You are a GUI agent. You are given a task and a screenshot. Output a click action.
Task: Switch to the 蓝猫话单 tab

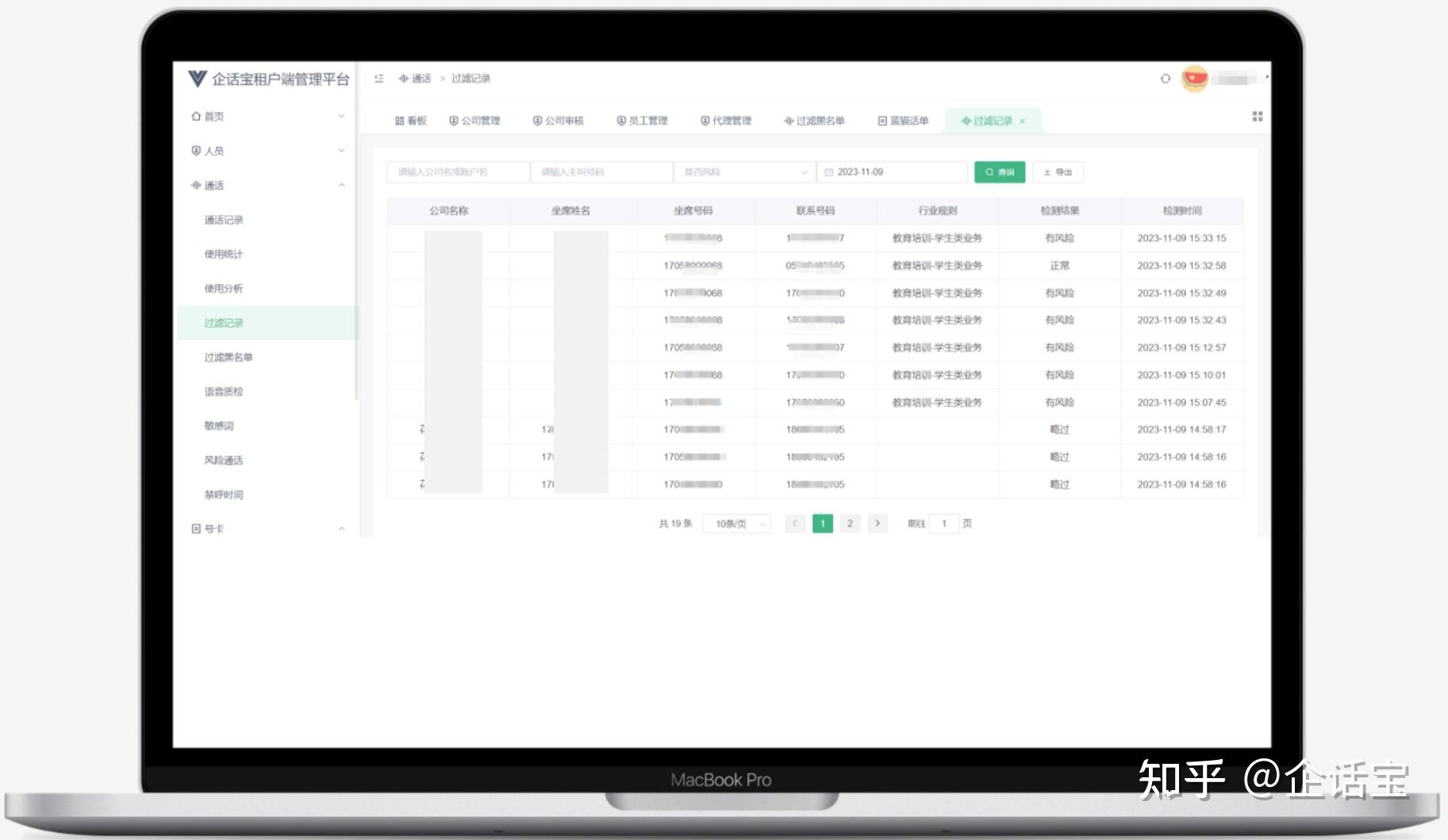(903, 121)
